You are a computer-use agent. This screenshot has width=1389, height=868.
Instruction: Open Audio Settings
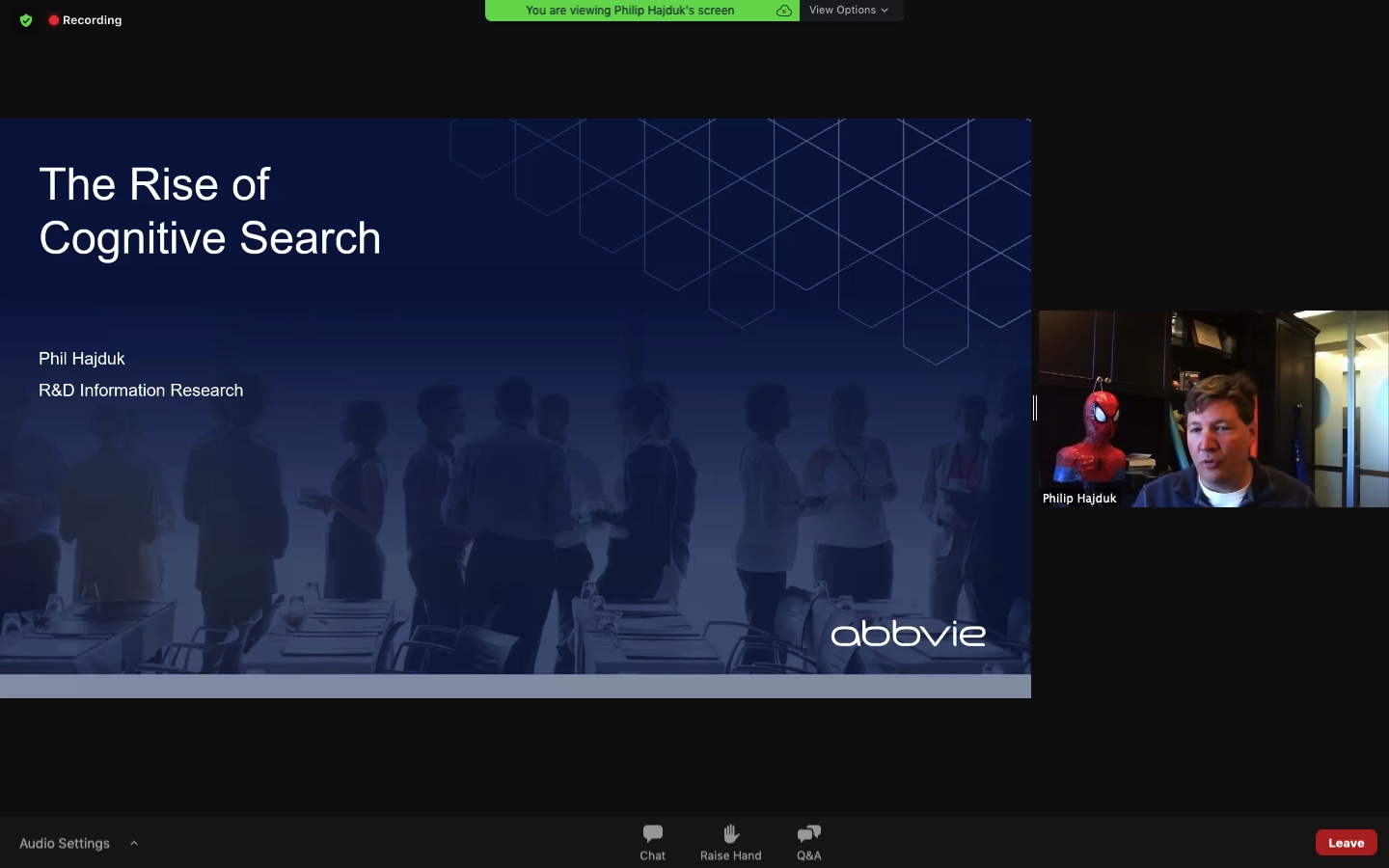65,843
